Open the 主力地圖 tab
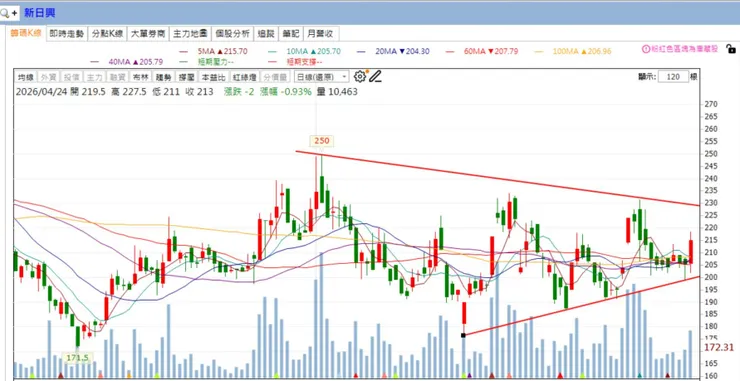Image resolution: width=740 pixels, height=381 pixels. 190,34
